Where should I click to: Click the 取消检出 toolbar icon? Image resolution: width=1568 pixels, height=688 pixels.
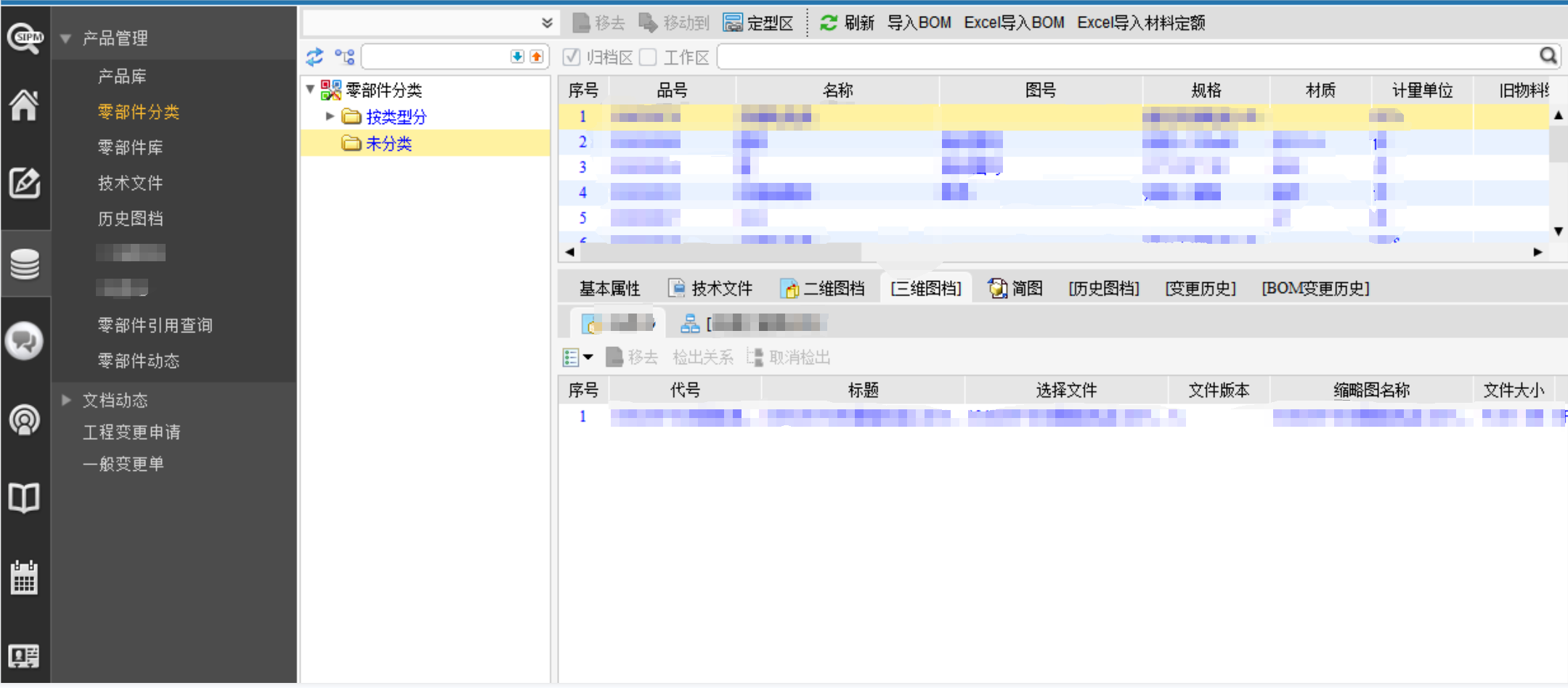tap(755, 357)
